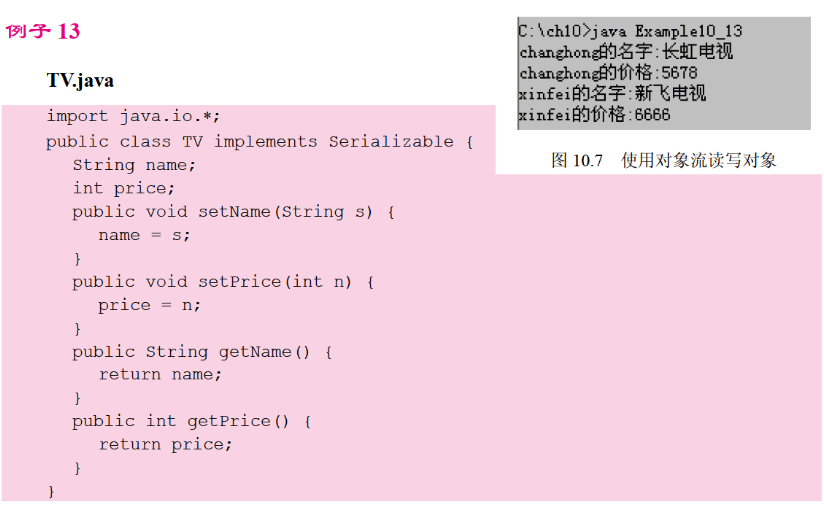
Task: Click the setPrice method signature line
Action: 223,281
